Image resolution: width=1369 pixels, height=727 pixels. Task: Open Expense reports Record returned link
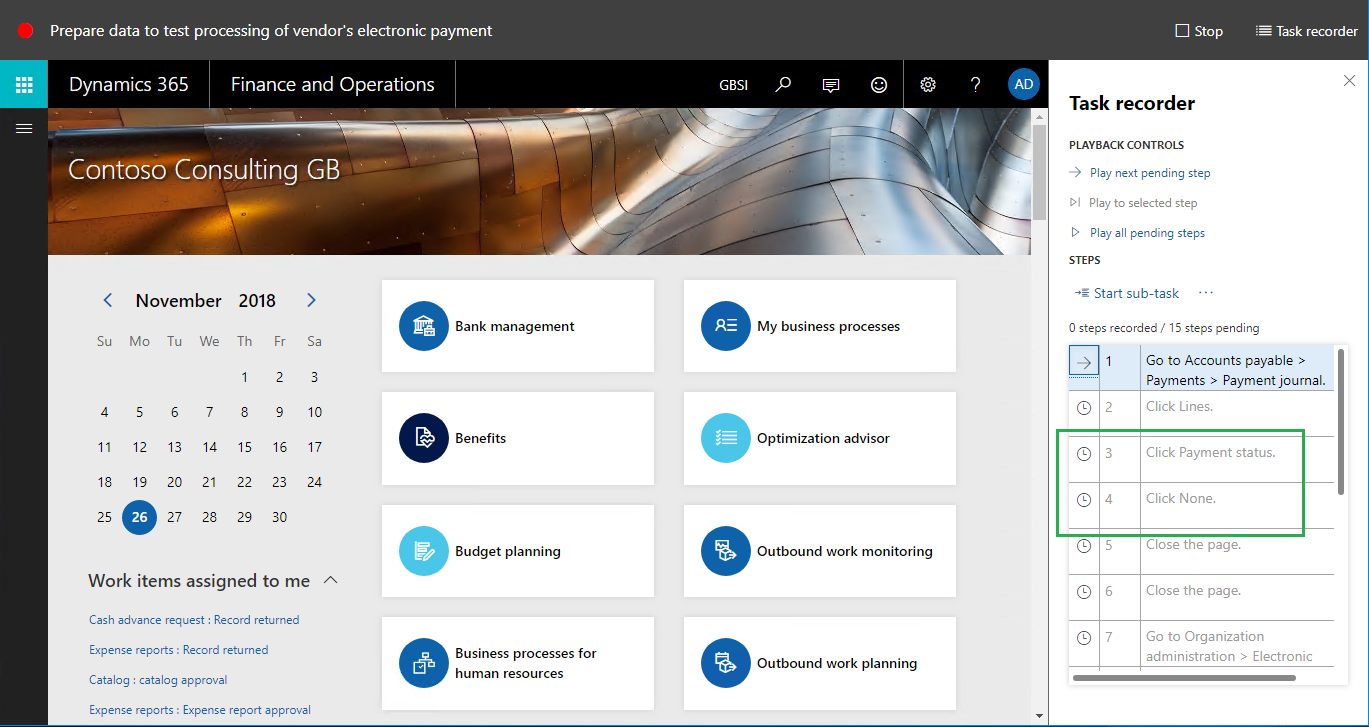pyautogui.click(x=179, y=650)
